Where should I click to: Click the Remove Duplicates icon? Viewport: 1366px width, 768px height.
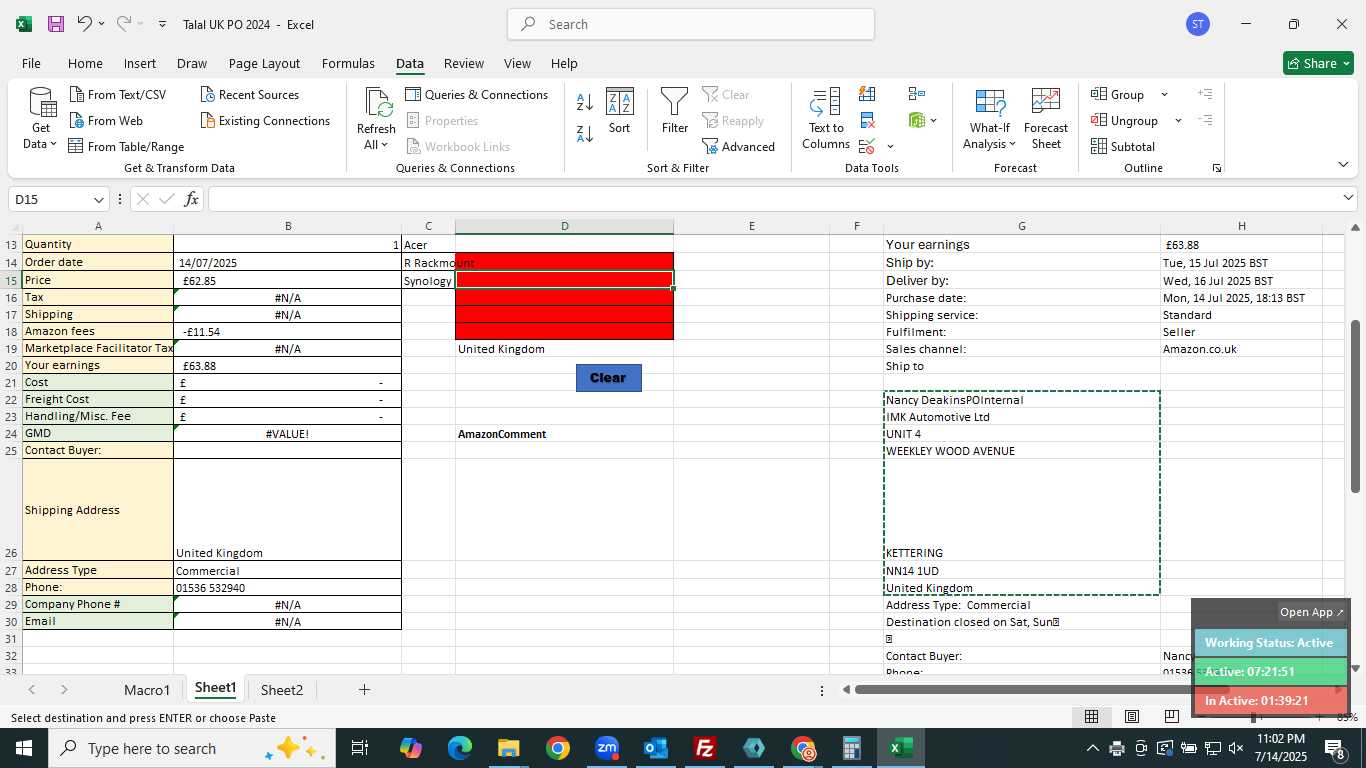(867, 121)
